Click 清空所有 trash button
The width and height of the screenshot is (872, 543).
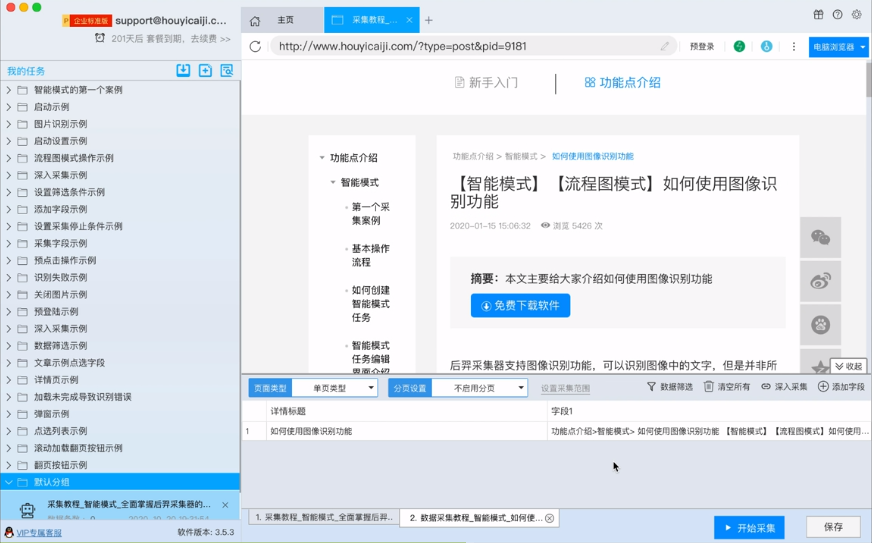(727, 387)
